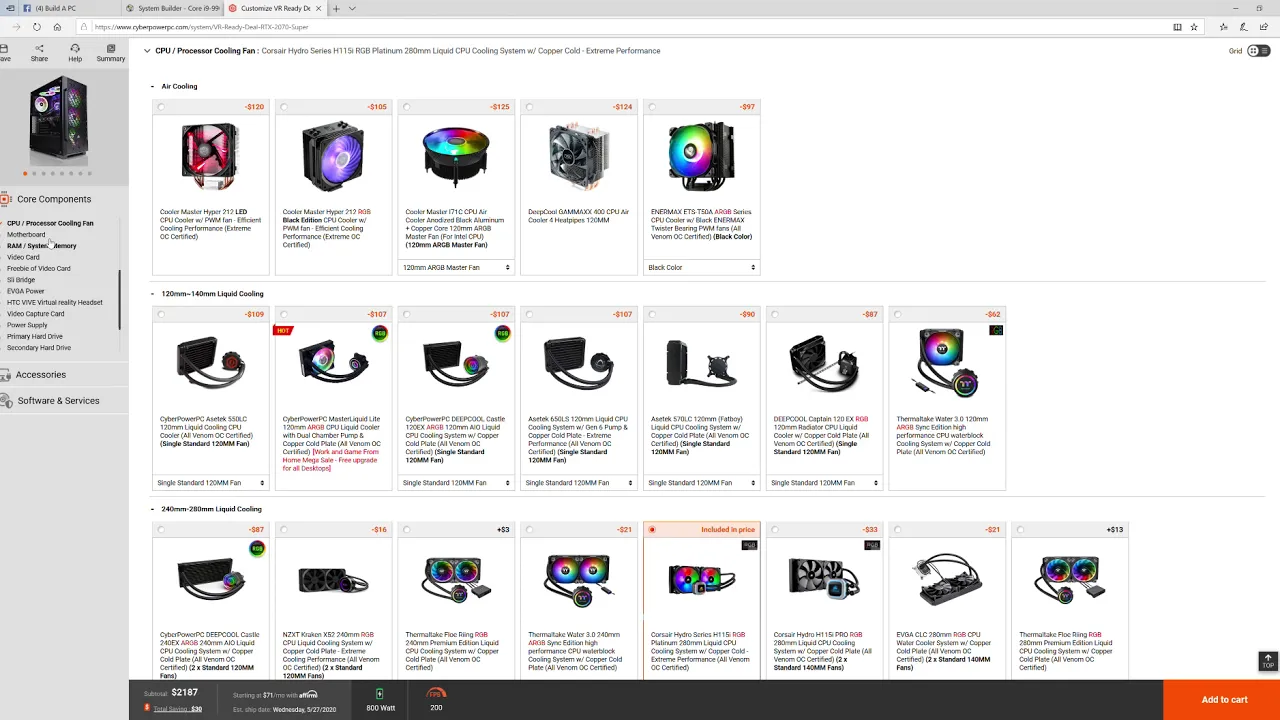Select CyberPowerPC Asetek 550LC radio button

(161, 314)
